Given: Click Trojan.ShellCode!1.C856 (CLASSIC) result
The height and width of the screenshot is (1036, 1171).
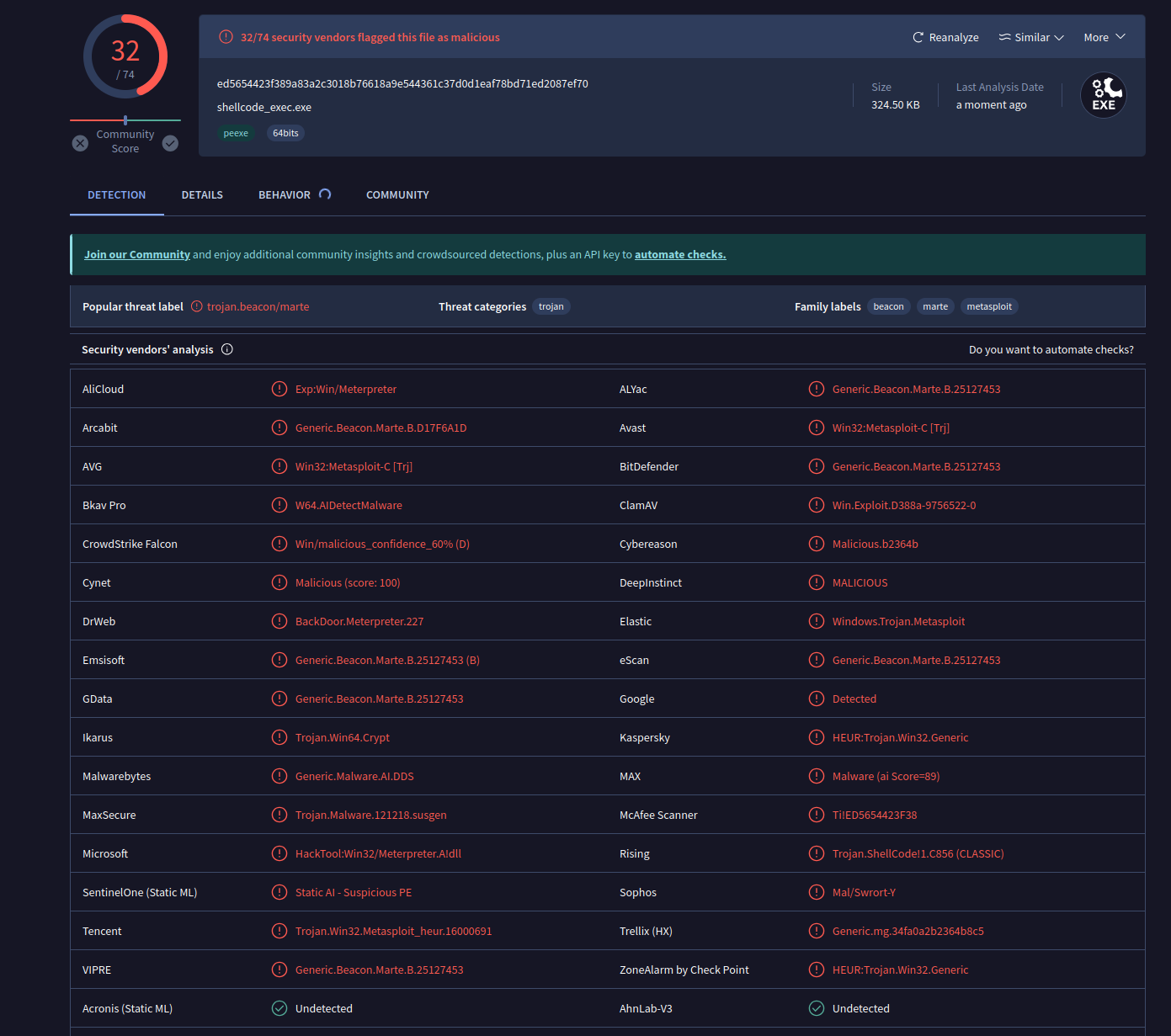Looking at the screenshot, I should coord(918,853).
